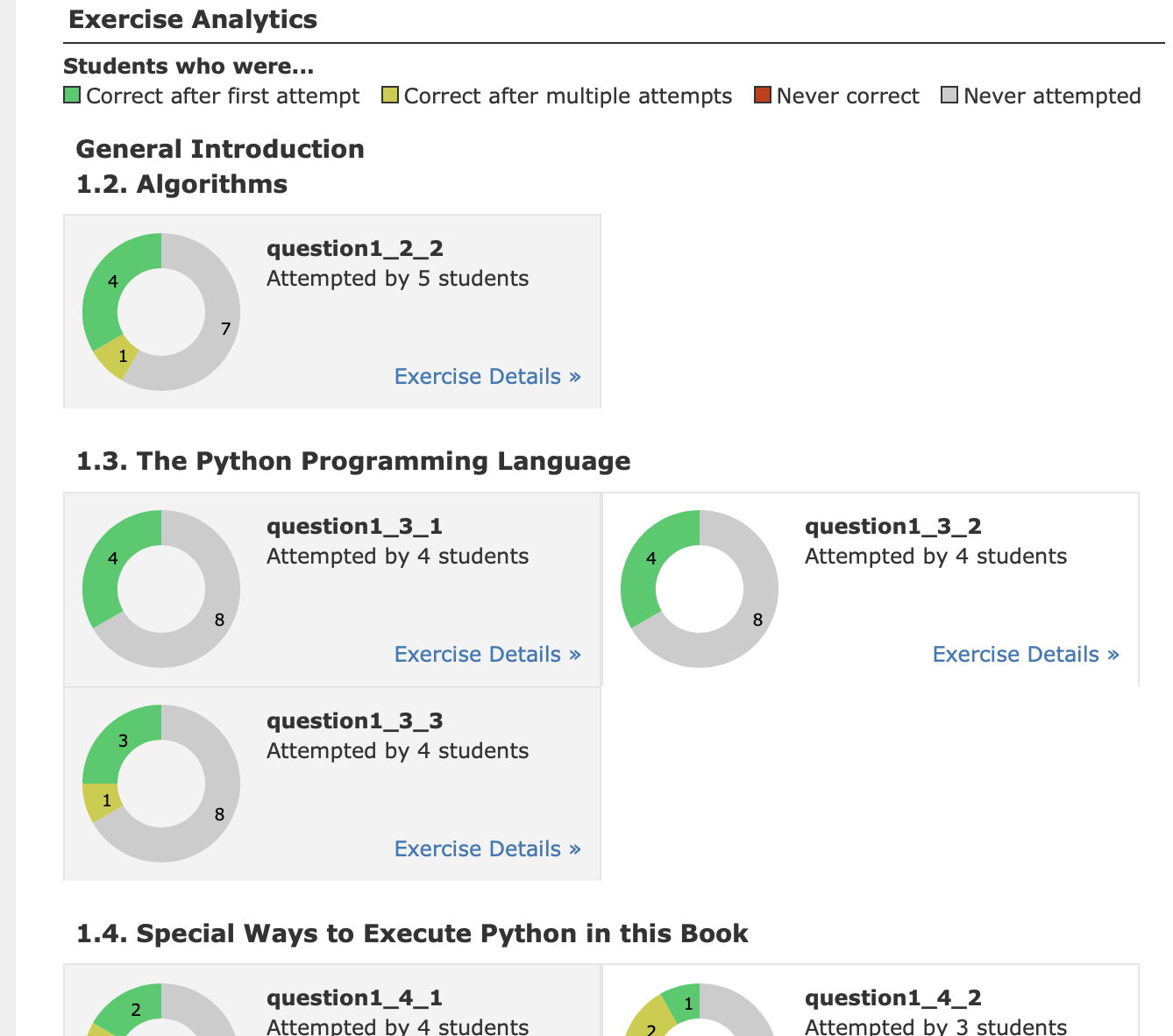1173x1036 pixels.
Task: Click the yellow legend swatch for multiple attempts
Action: tap(390, 95)
